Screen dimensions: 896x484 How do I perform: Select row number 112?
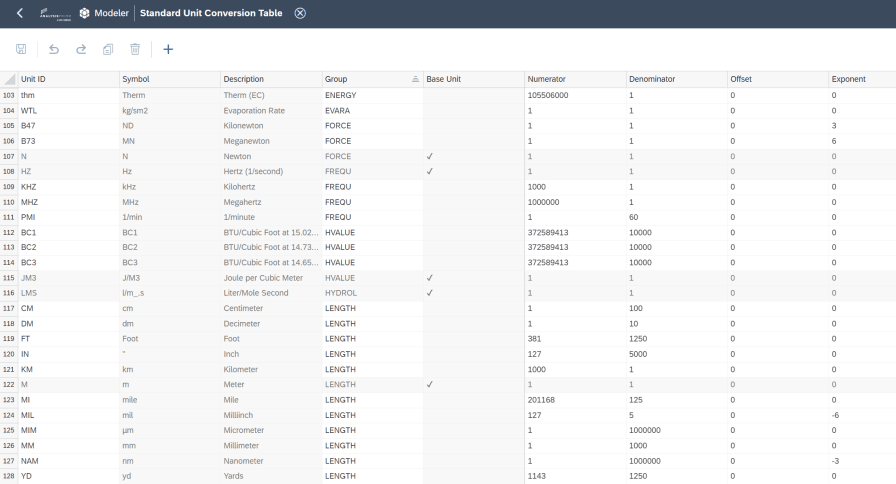point(9,233)
